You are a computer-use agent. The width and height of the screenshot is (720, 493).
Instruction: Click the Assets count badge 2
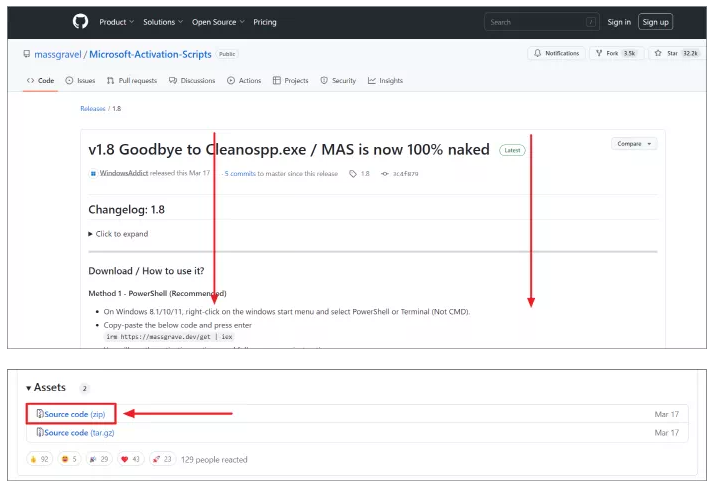pyautogui.click(x=84, y=388)
